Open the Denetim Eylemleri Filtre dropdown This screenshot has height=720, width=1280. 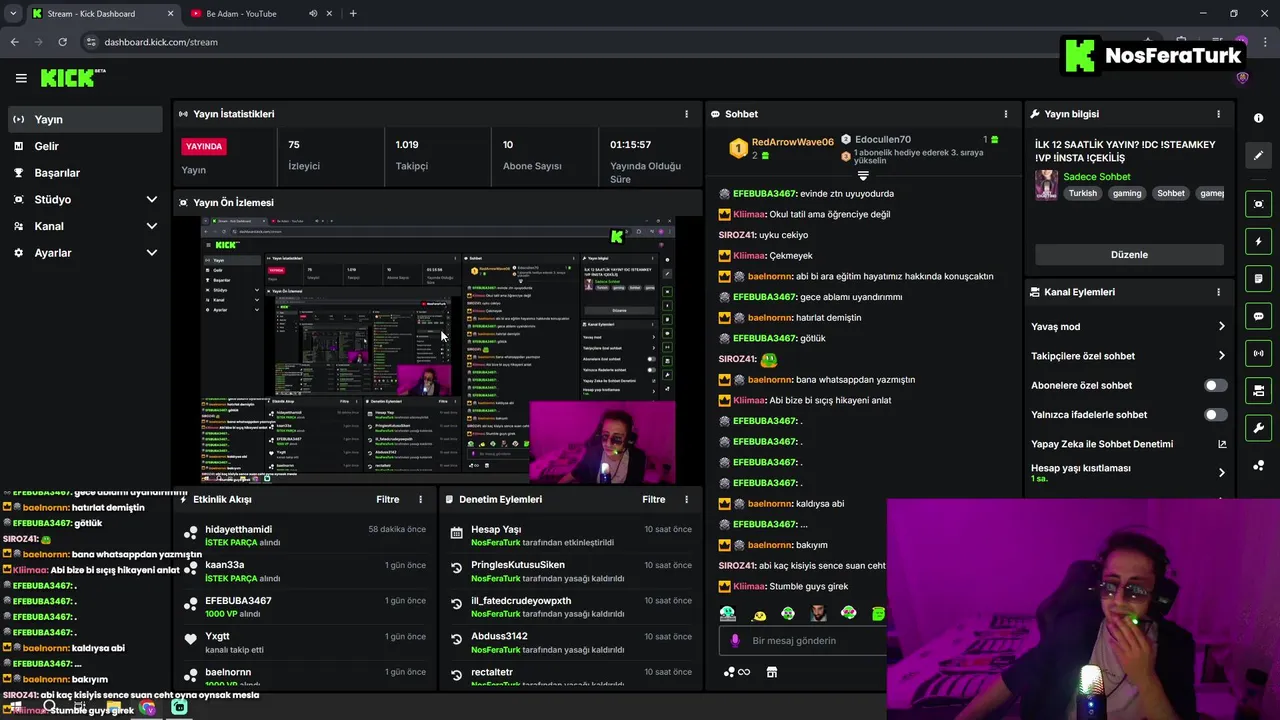pos(653,499)
